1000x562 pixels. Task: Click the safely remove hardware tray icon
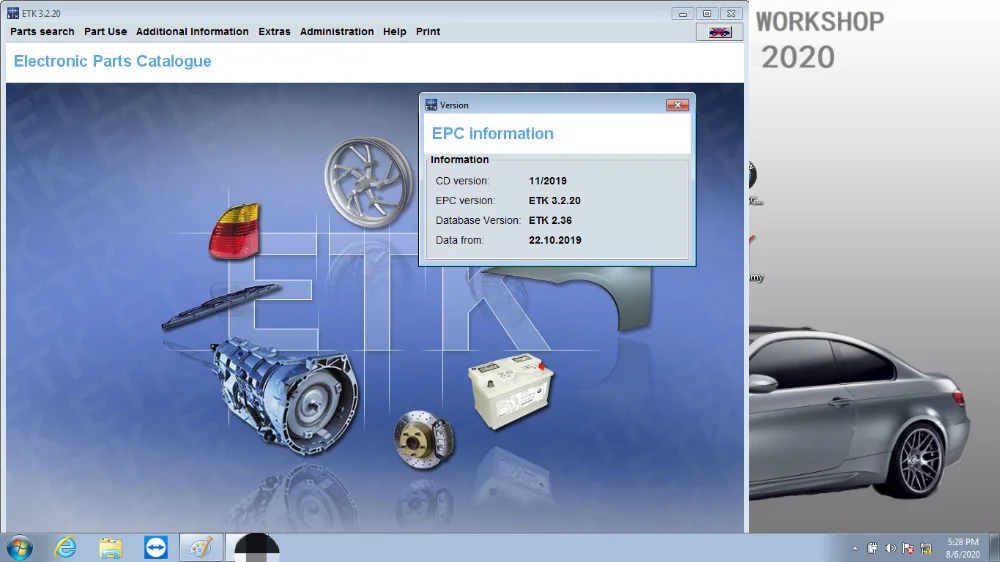click(x=872, y=548)
